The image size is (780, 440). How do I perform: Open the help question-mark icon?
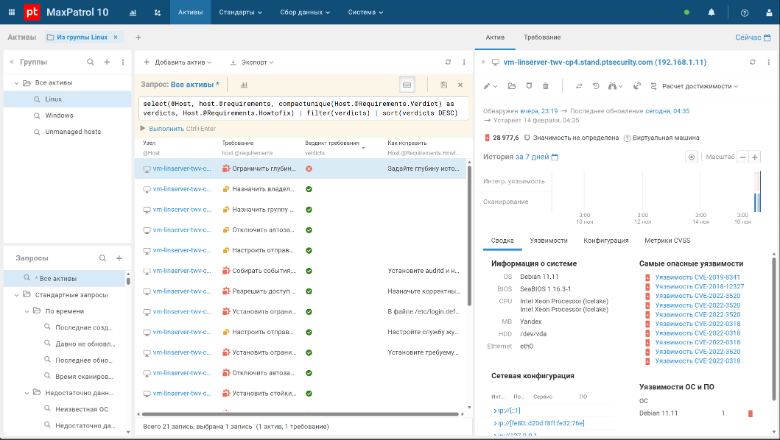[x=744, y=13]
